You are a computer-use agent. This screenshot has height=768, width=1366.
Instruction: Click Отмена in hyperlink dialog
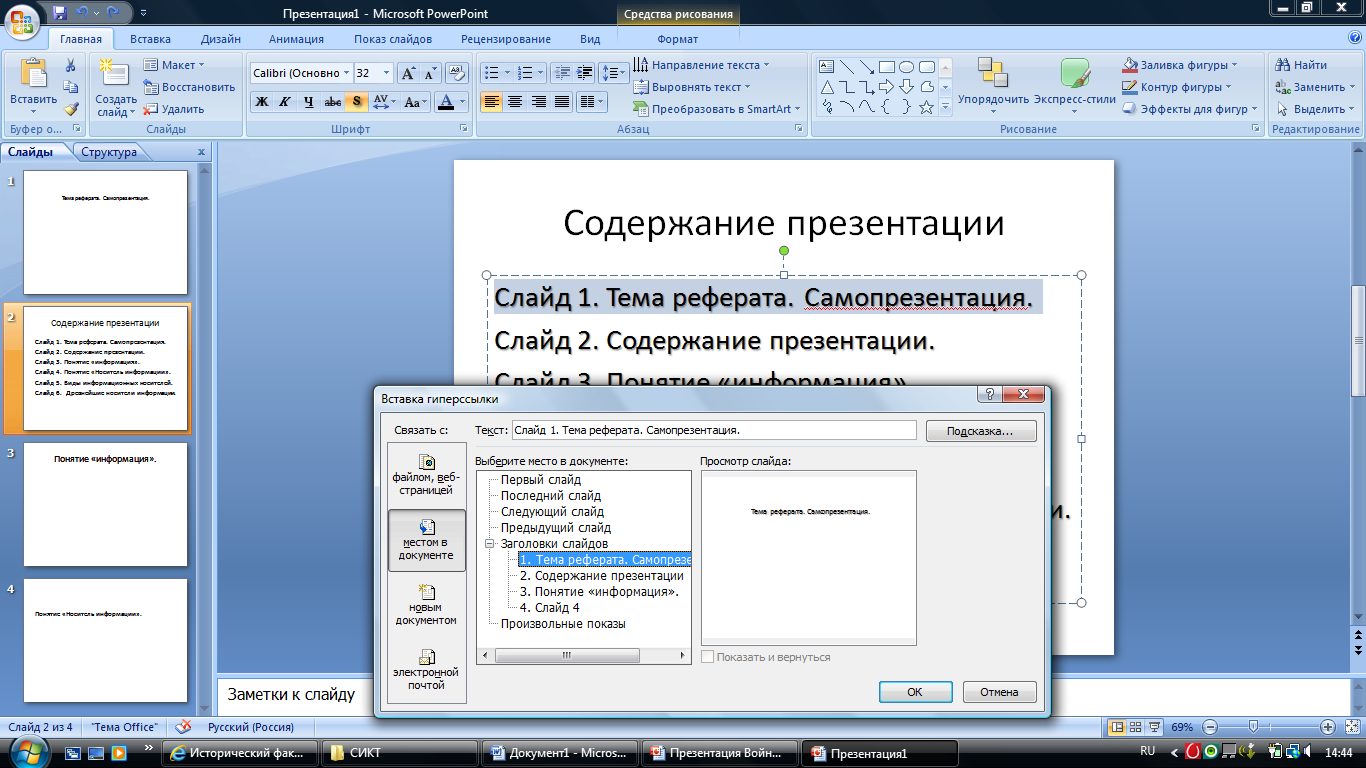pos(999,691)
